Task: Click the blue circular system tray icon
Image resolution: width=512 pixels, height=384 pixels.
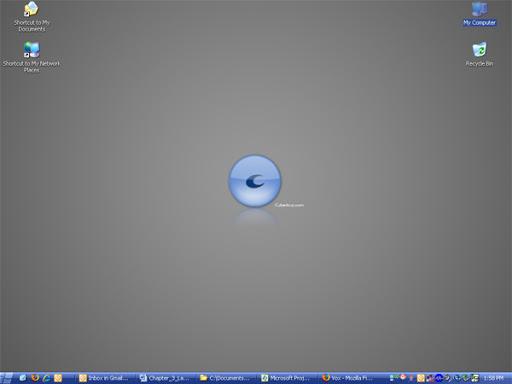Action: pos(439,378)
